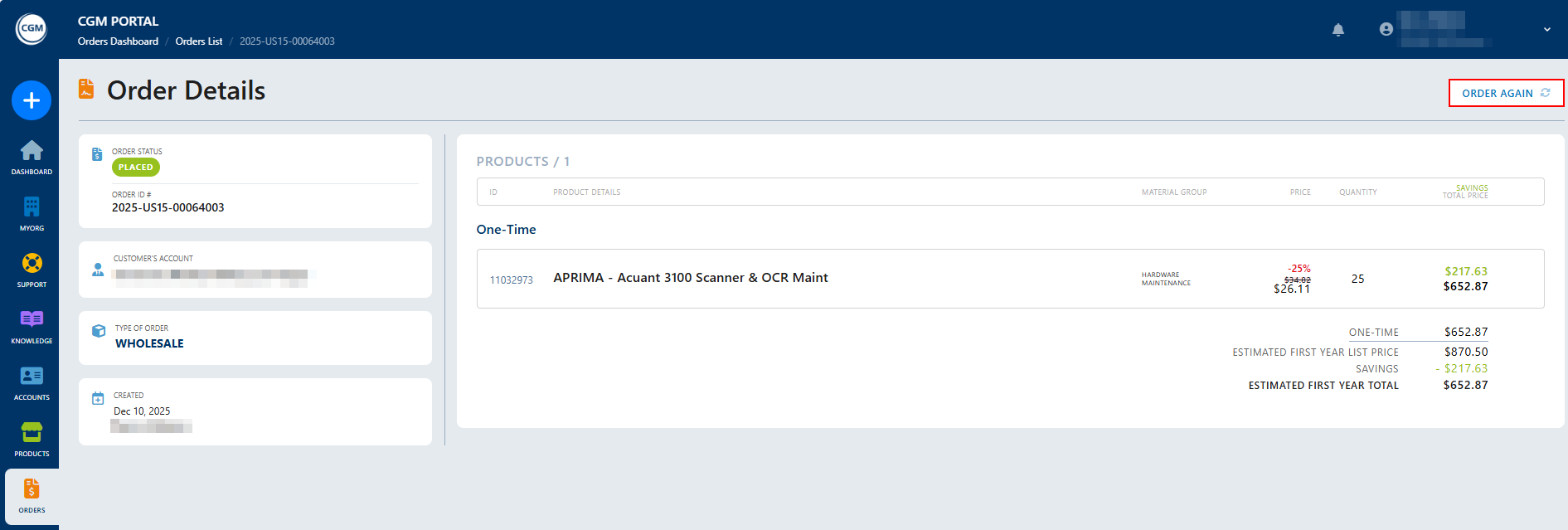Open notifications bell icon

tap(1337, 30)
